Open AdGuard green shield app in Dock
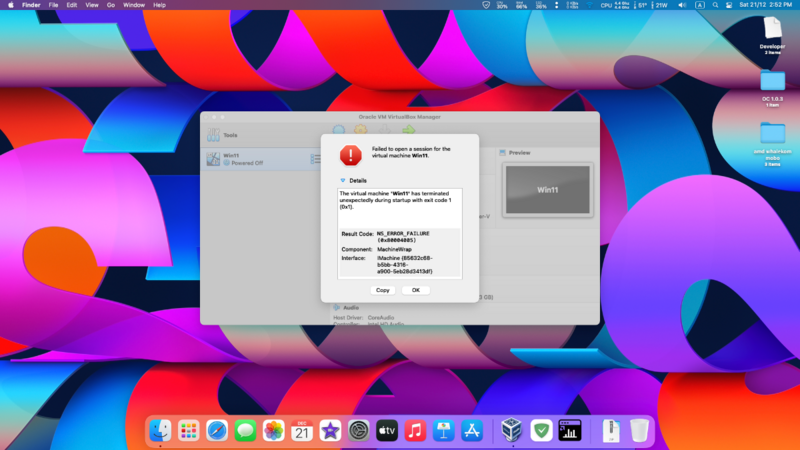This screenshot has height=450, width=800. [541, 431]
